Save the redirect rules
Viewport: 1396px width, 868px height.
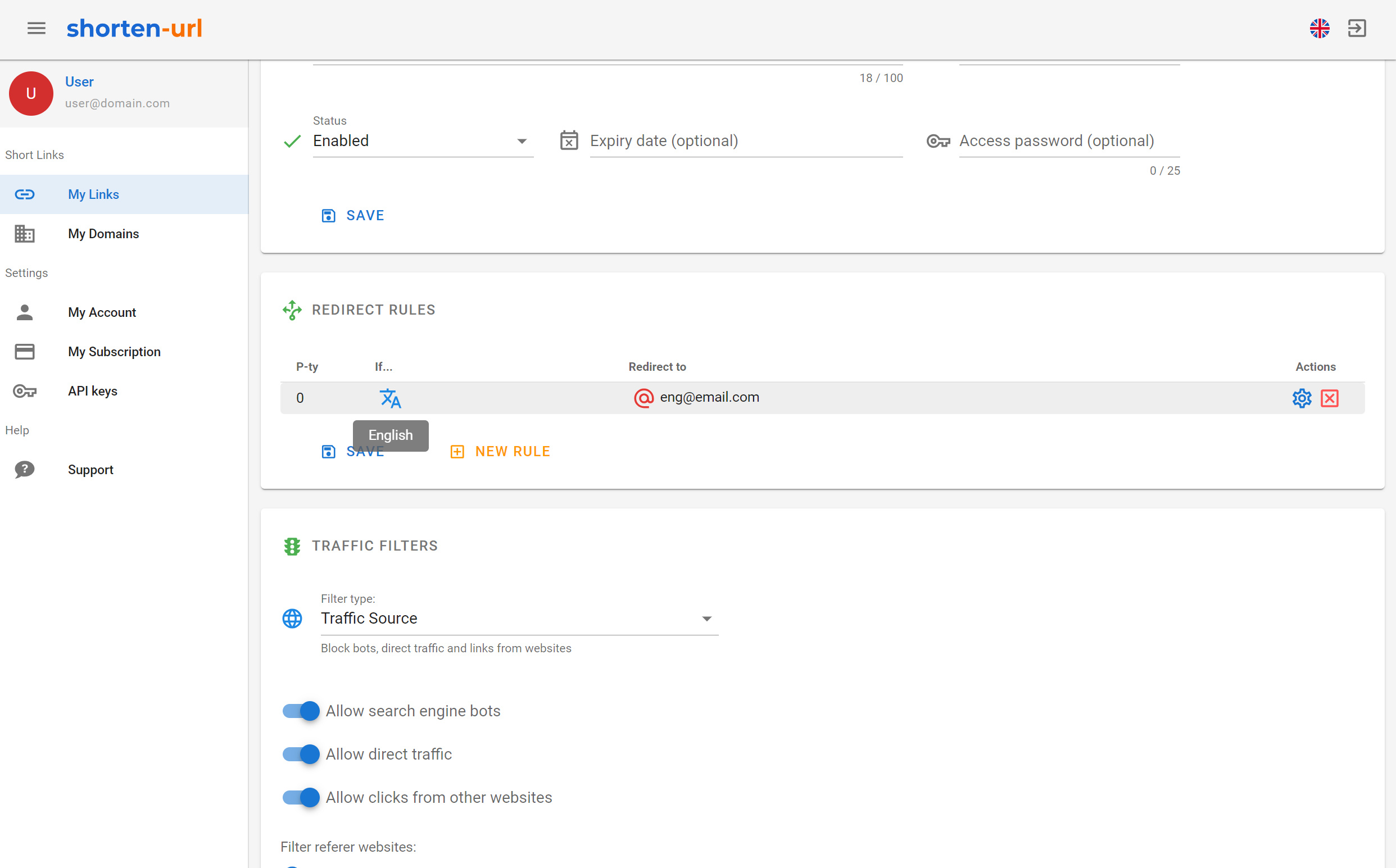point(352,451)
